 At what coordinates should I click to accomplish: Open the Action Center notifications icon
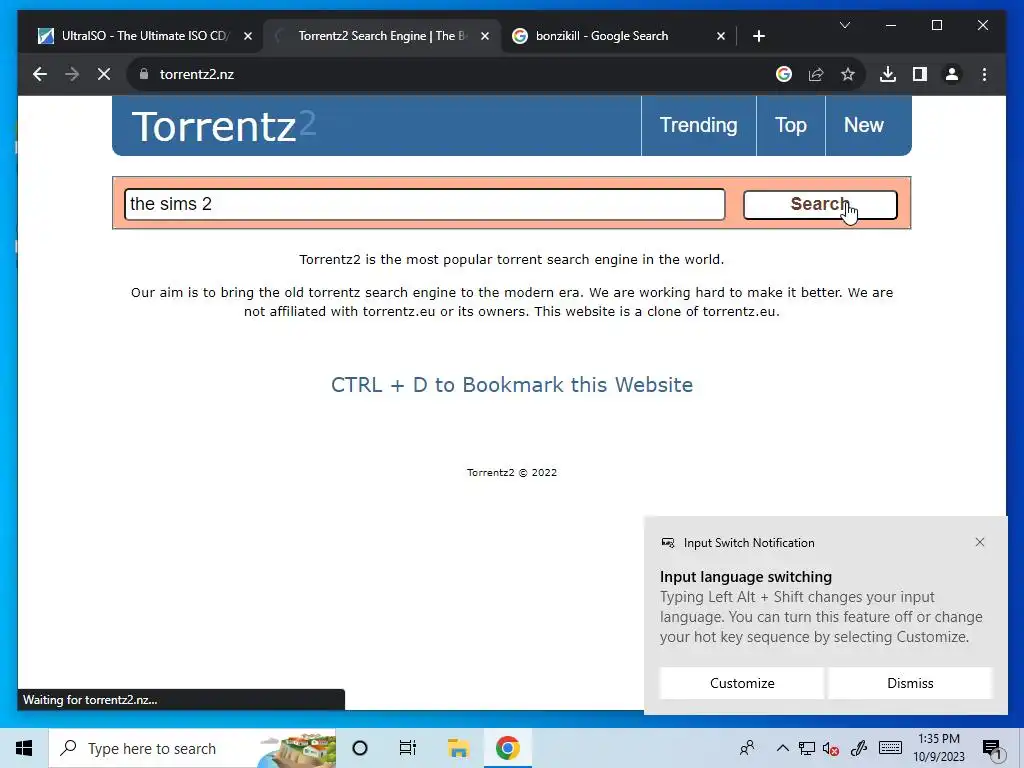(x=991, y=748)
